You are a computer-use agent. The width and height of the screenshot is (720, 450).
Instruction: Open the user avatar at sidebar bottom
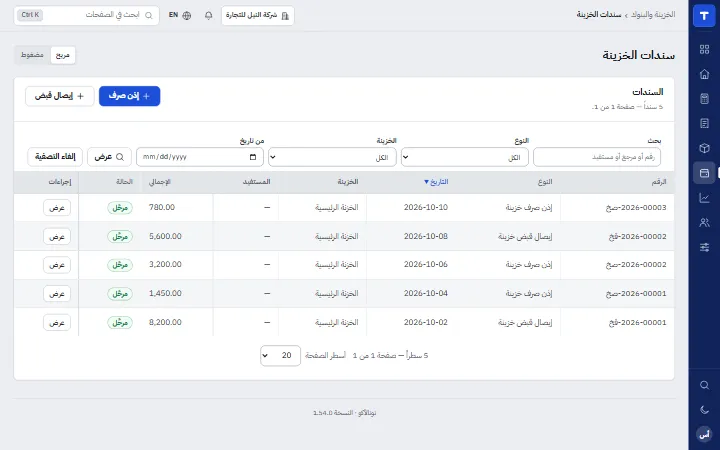tap(704, 434)
